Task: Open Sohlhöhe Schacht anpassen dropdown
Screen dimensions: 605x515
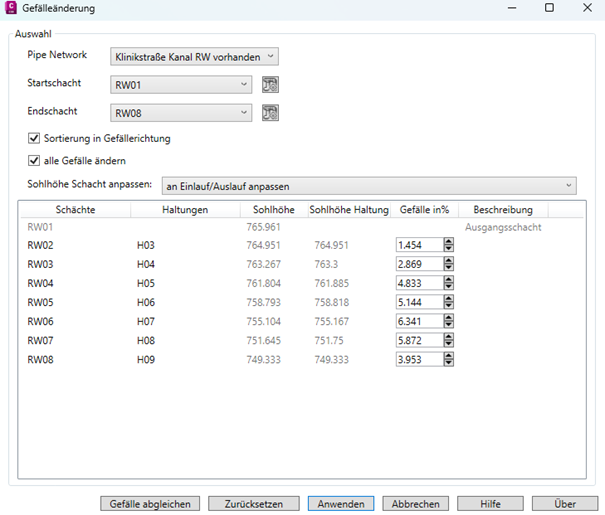Action: coord(369,185)
